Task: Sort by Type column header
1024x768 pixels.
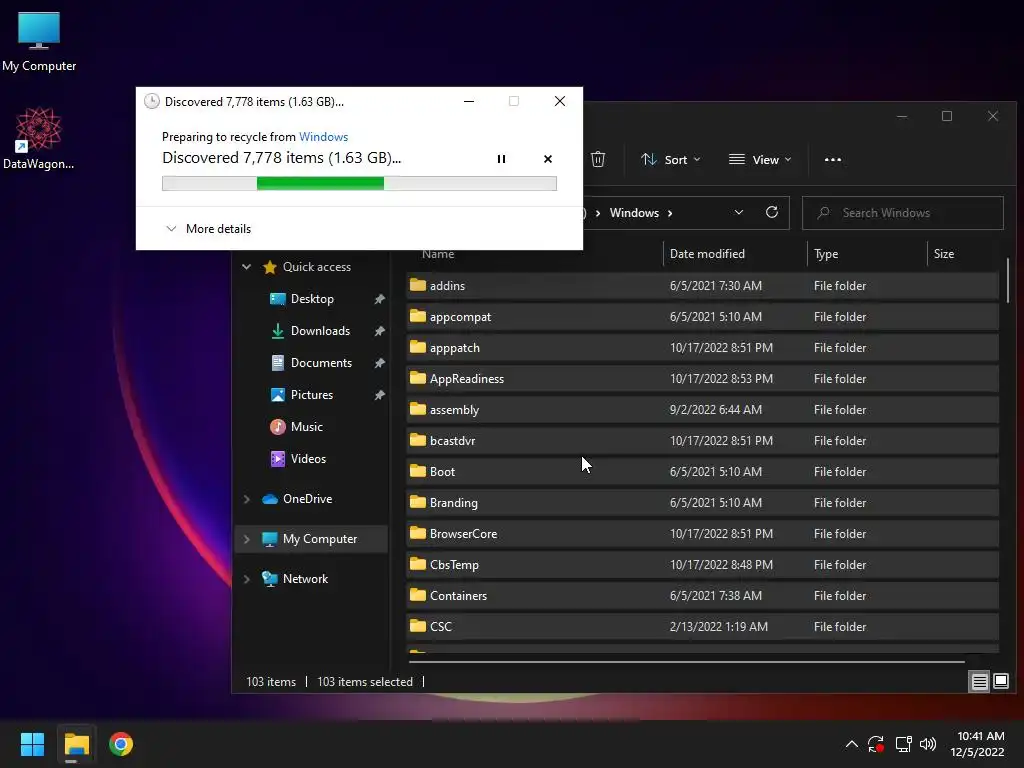Action: click(x=825, y=254)
